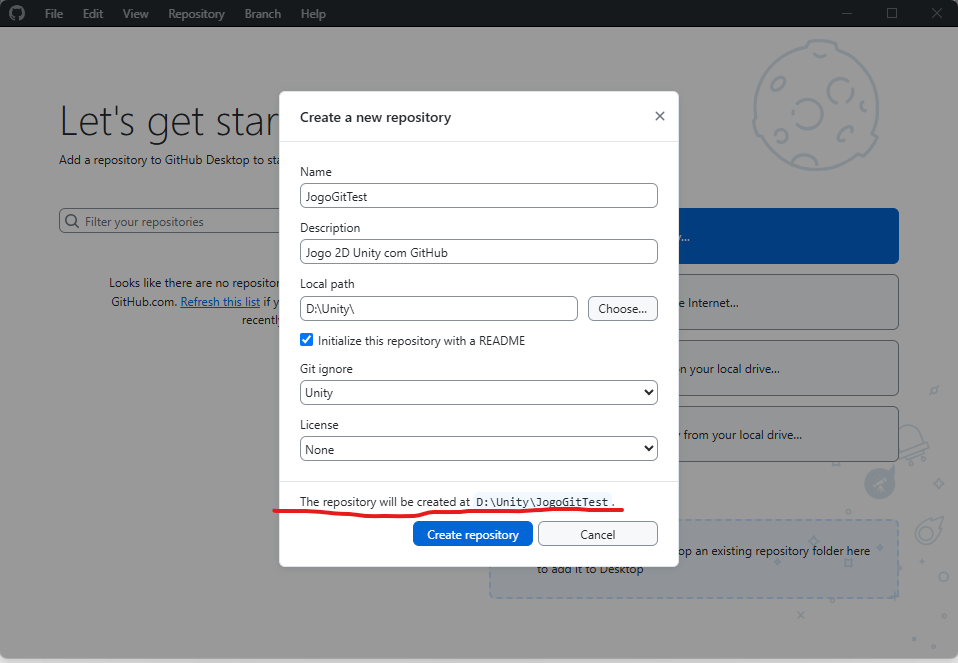The image size is (958, 663).
Task: Open the Branch menu
Action: (x=262, y=14)
